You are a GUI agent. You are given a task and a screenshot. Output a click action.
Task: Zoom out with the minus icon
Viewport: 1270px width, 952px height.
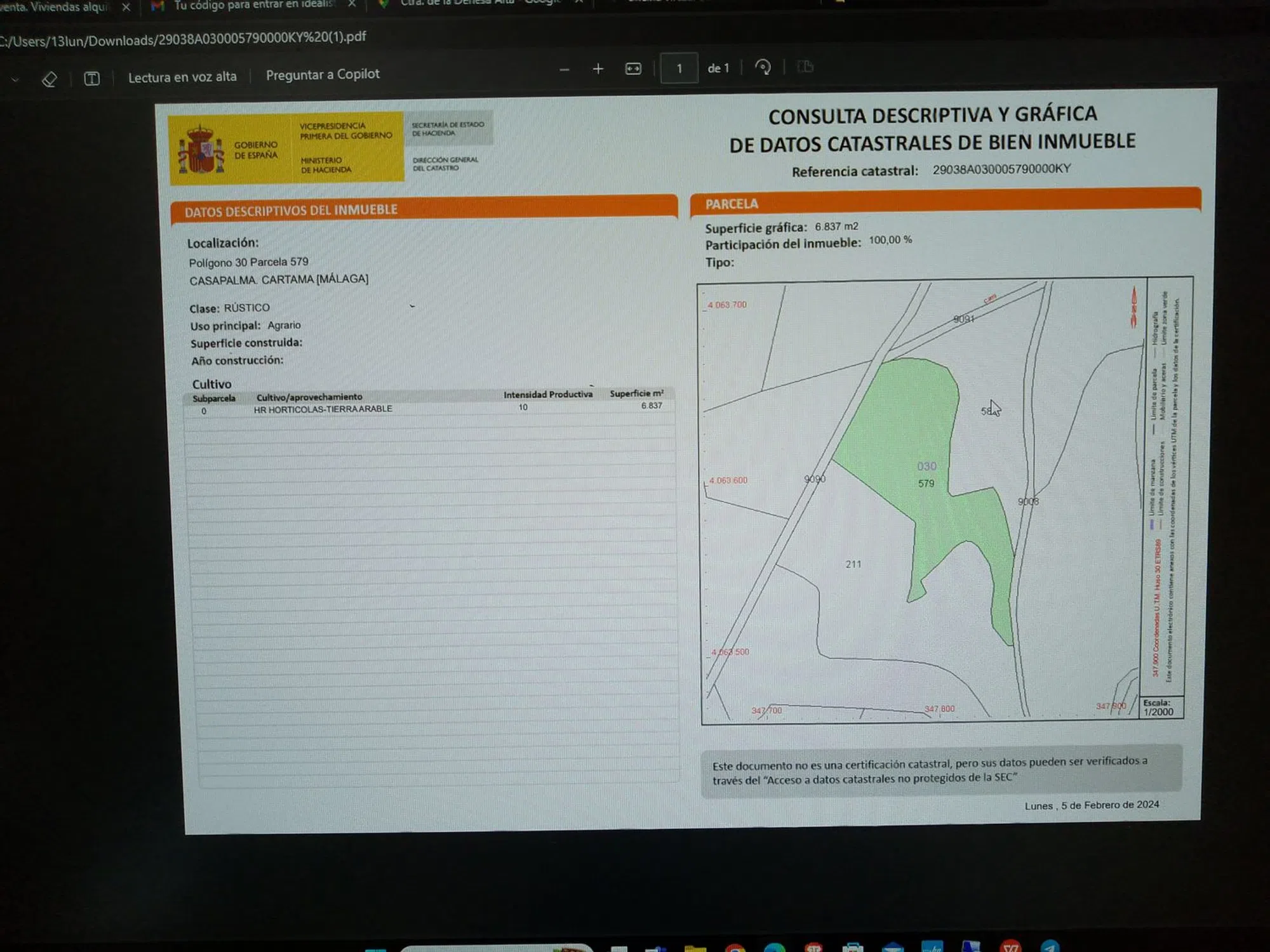(x=564, y=69)
